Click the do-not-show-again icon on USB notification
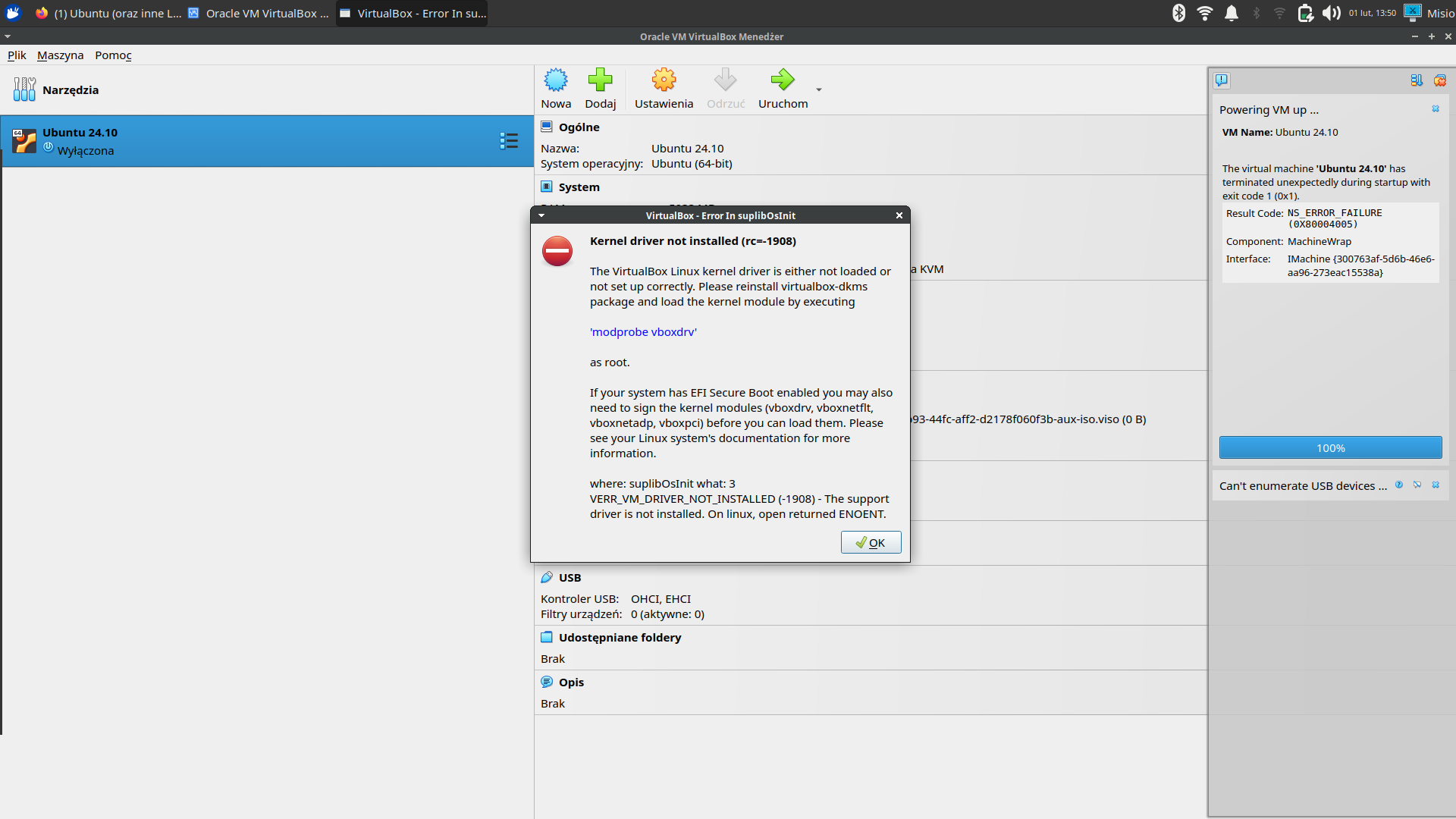 [x=1417, y=485]
